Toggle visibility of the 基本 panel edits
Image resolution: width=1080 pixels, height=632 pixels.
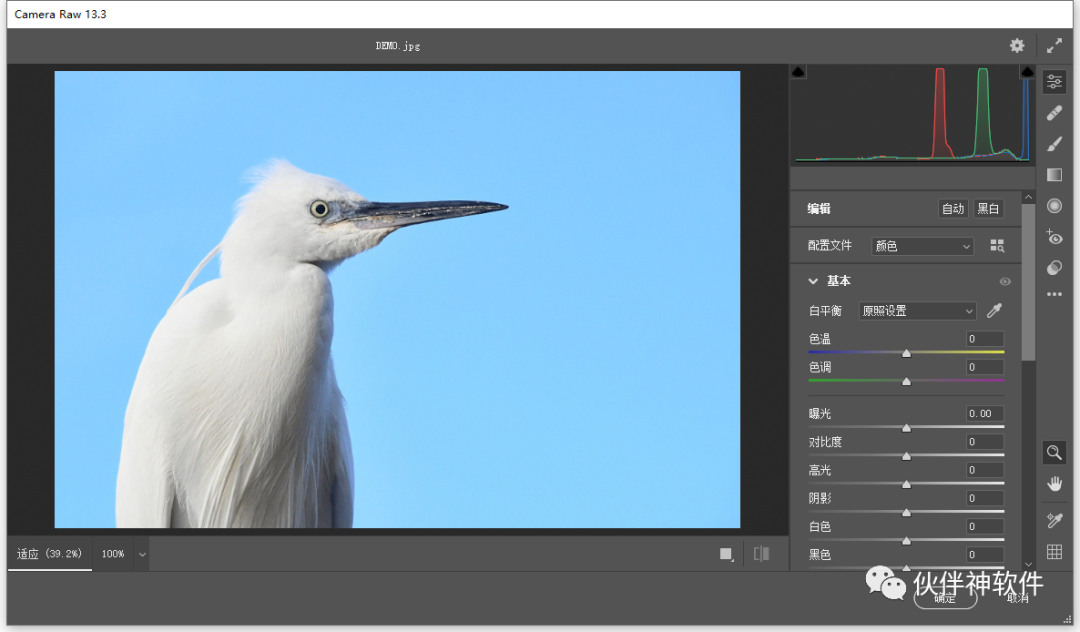(x=1005, y=282)
